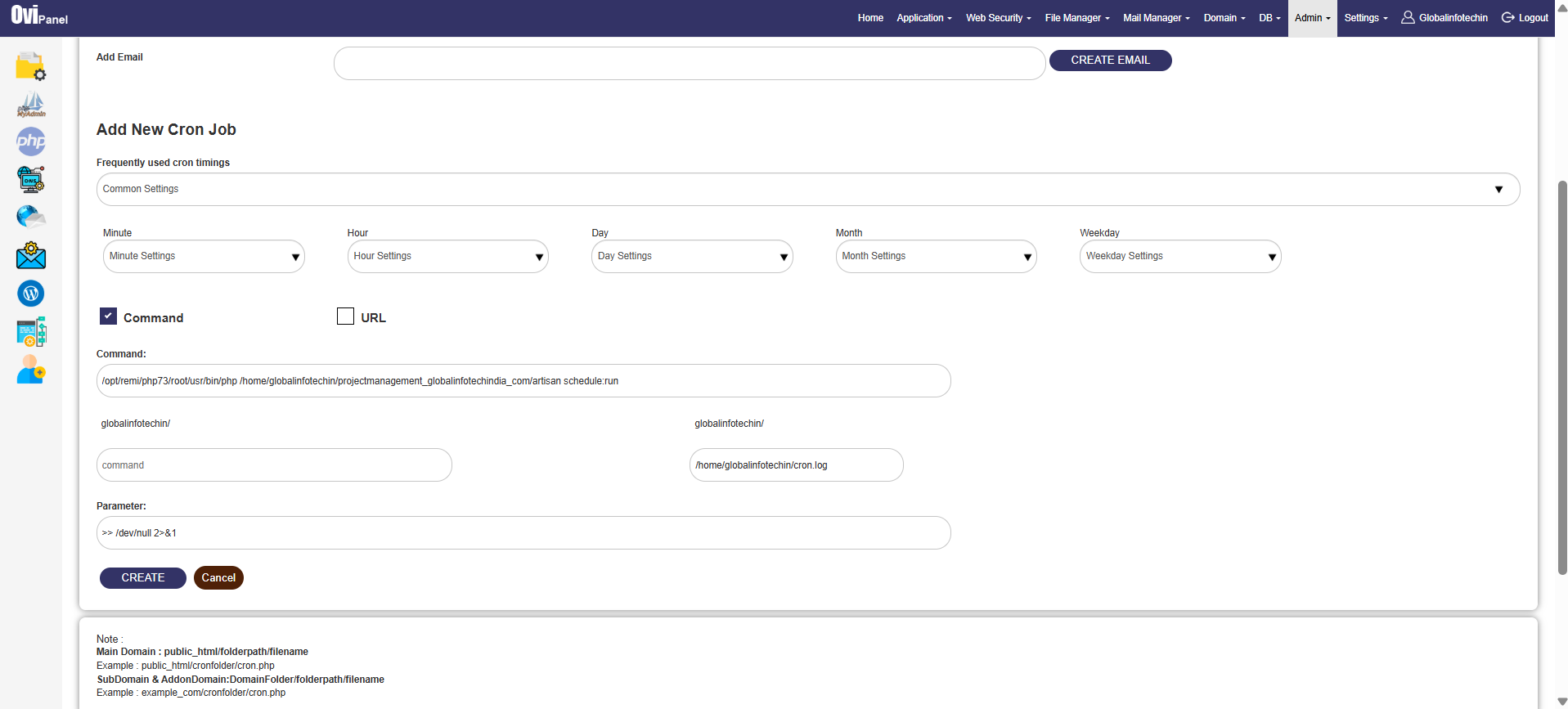Screen dimensions: 1568x709
Task: Open the Web Security menu
Action: click(998, 18)
